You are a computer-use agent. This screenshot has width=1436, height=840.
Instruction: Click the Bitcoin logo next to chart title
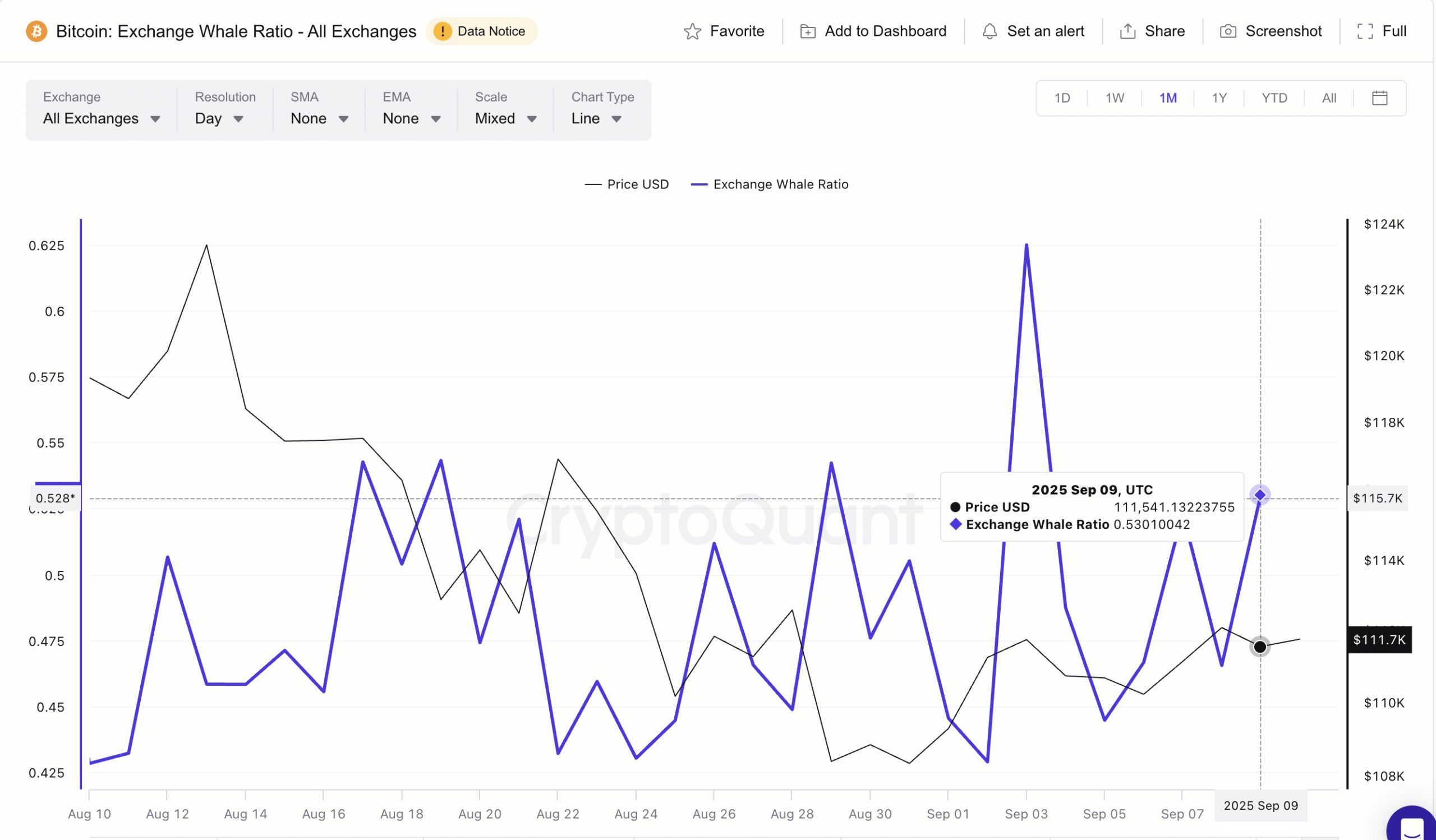(36, 31)
